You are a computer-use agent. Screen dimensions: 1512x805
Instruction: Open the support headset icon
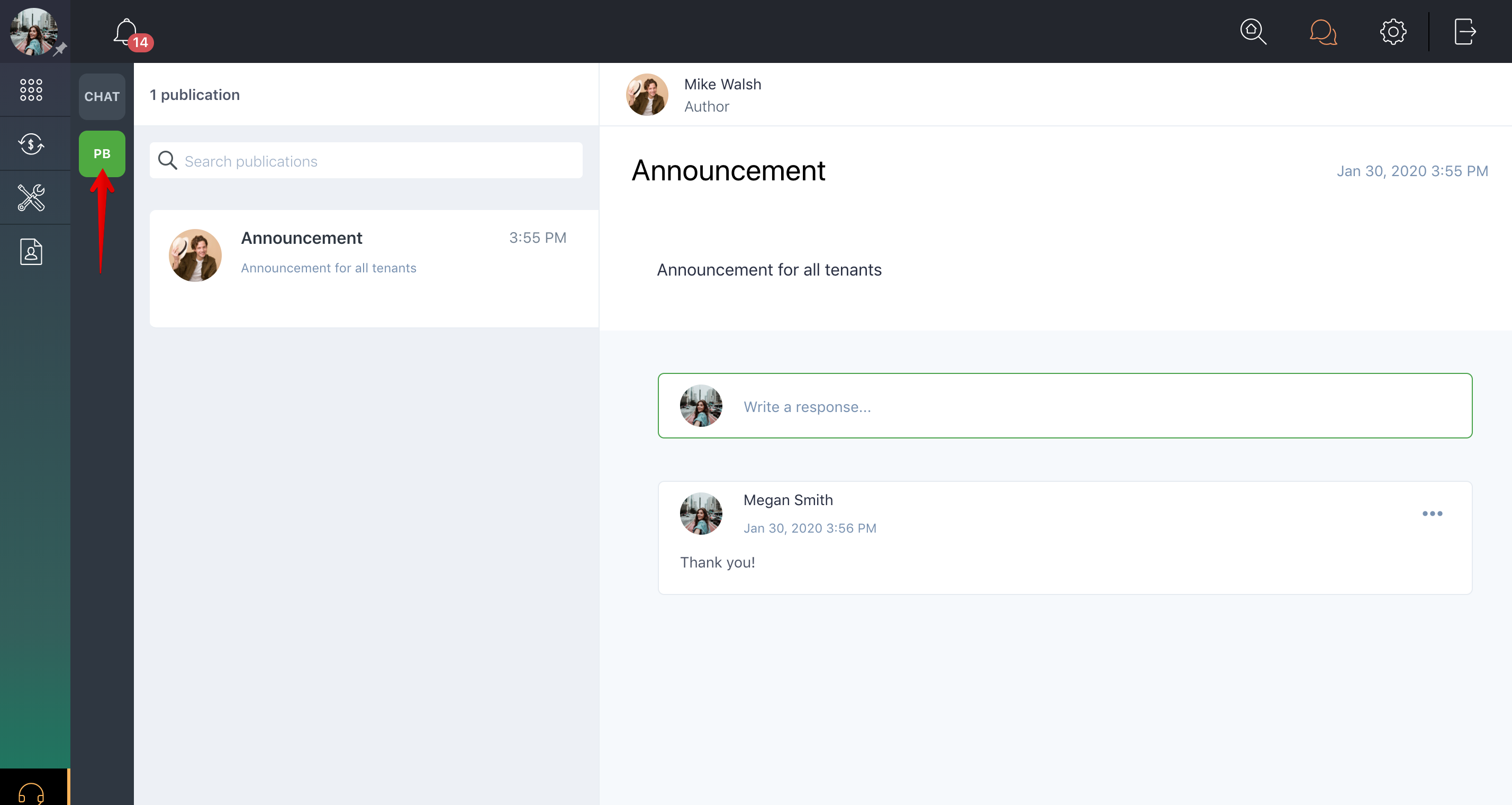click(x=31, y=792)
